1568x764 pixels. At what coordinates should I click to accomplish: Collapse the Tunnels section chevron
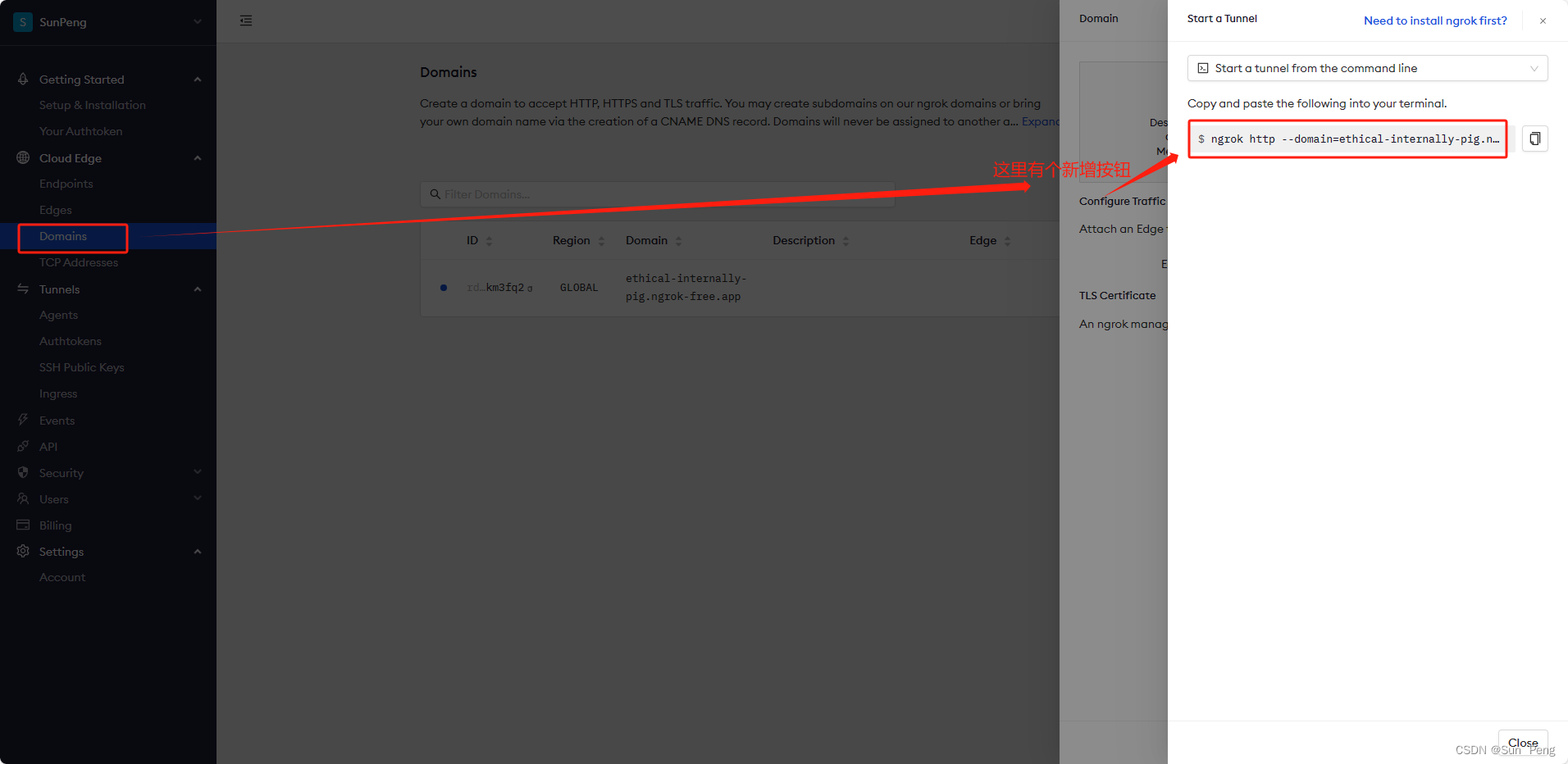(x=198, y=289)
